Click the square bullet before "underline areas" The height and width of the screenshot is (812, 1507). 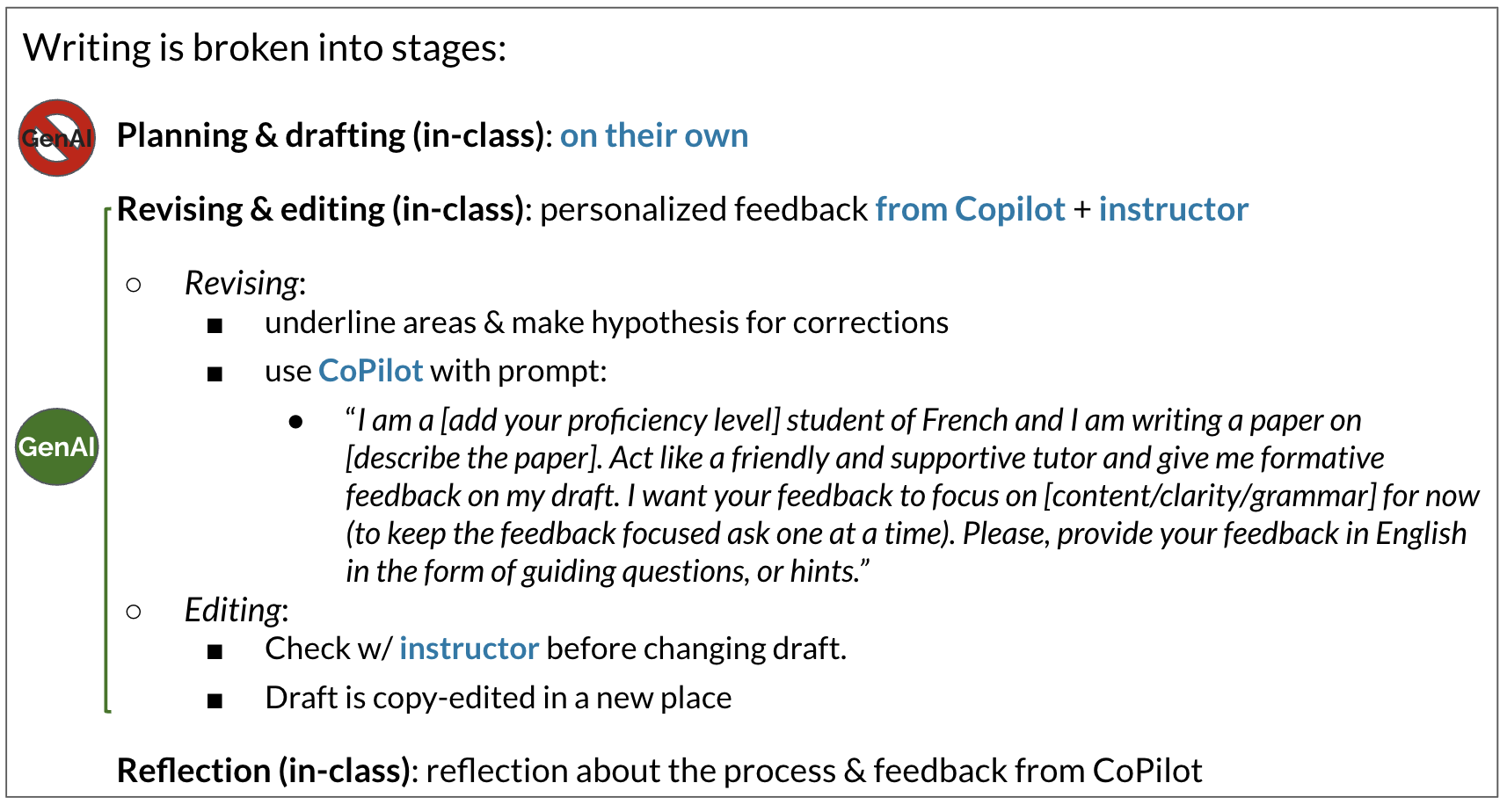215,326
